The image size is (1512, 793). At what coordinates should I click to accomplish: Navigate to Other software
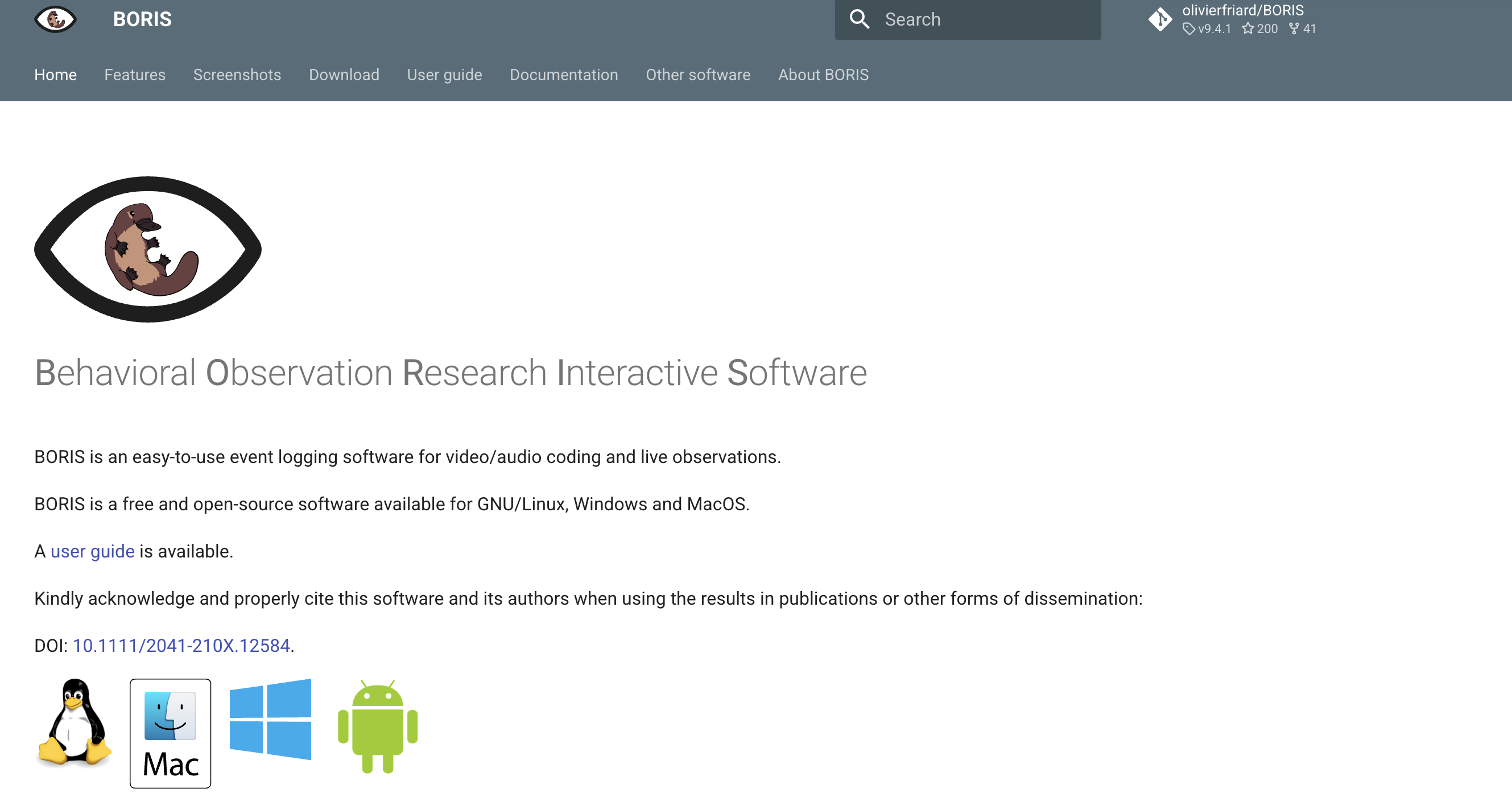click(x=698, y=75)
